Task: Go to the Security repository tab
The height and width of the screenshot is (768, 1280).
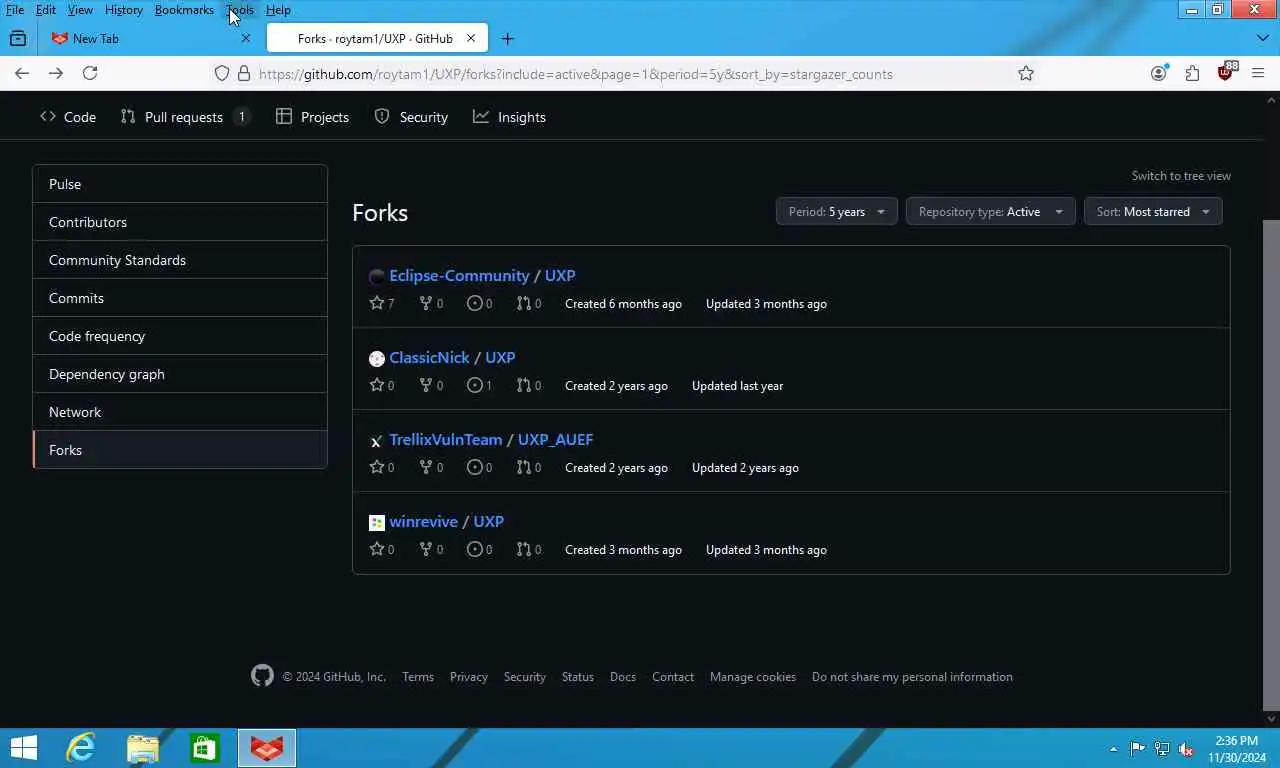Action: pos(411,117)
